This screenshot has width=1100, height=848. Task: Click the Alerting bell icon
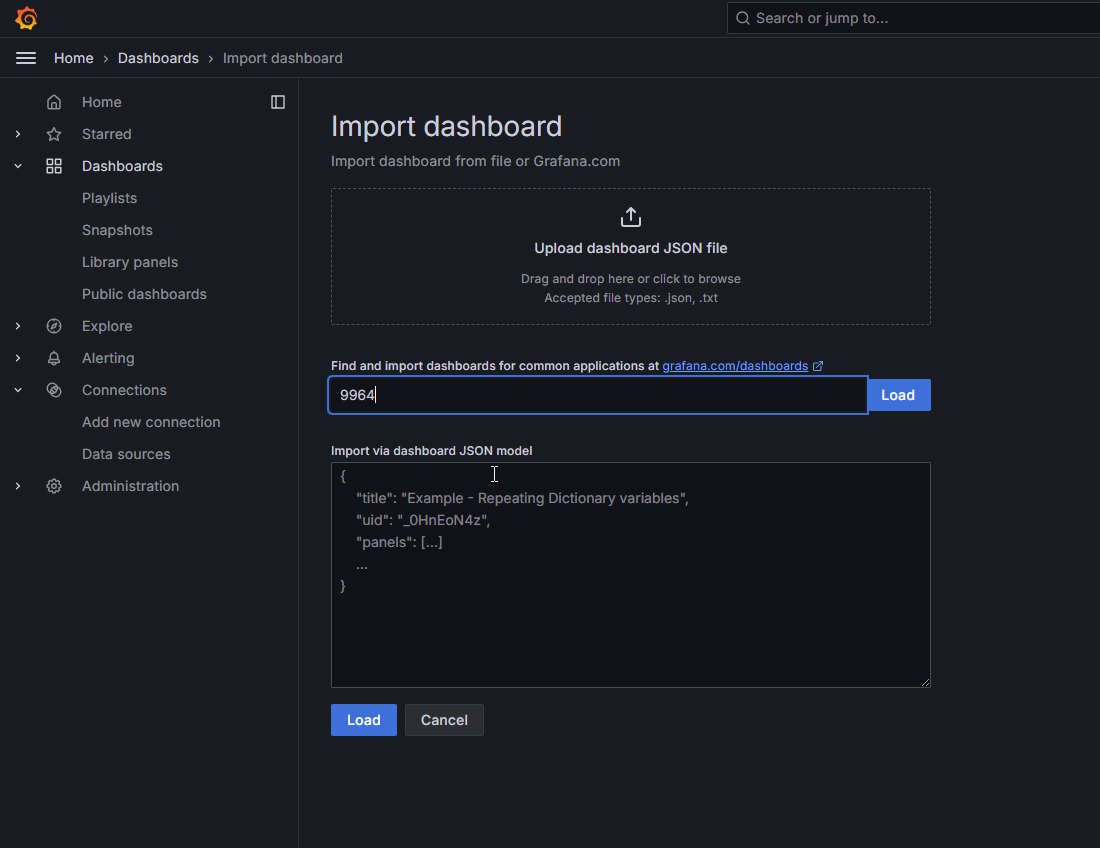click(54, 358)
